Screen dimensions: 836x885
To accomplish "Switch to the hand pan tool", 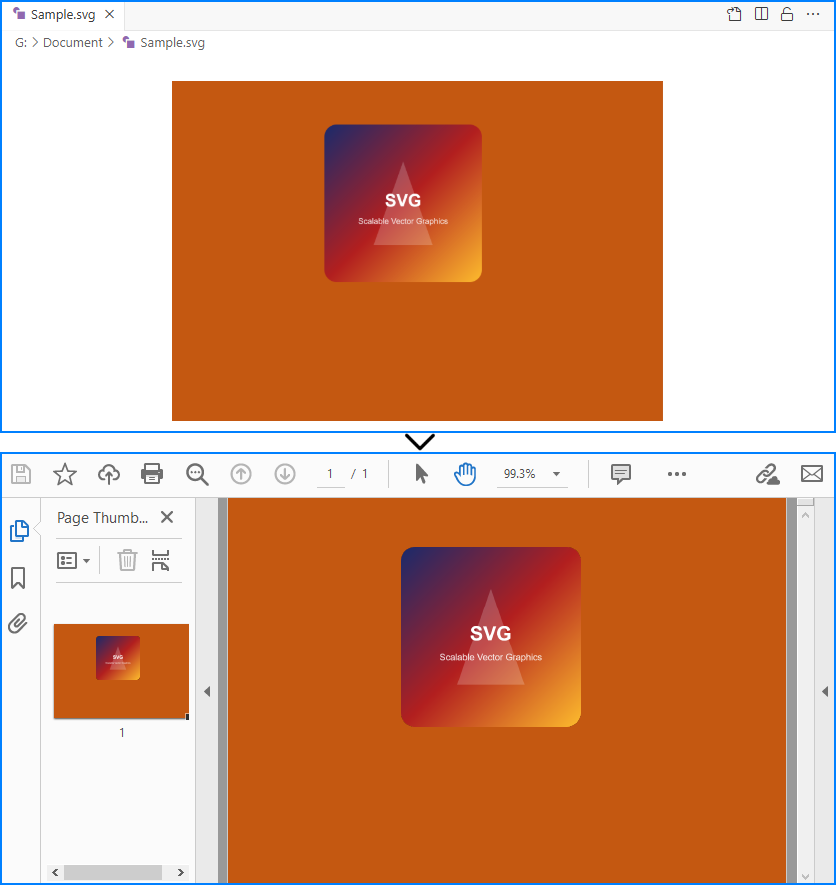I will pyautogui.click(x=465, y=474).
